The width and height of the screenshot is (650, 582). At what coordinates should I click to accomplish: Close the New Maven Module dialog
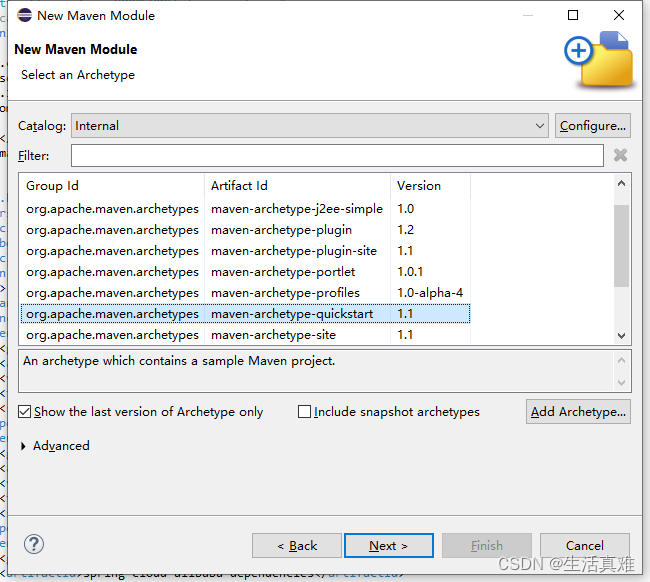[x=618, y=15]
